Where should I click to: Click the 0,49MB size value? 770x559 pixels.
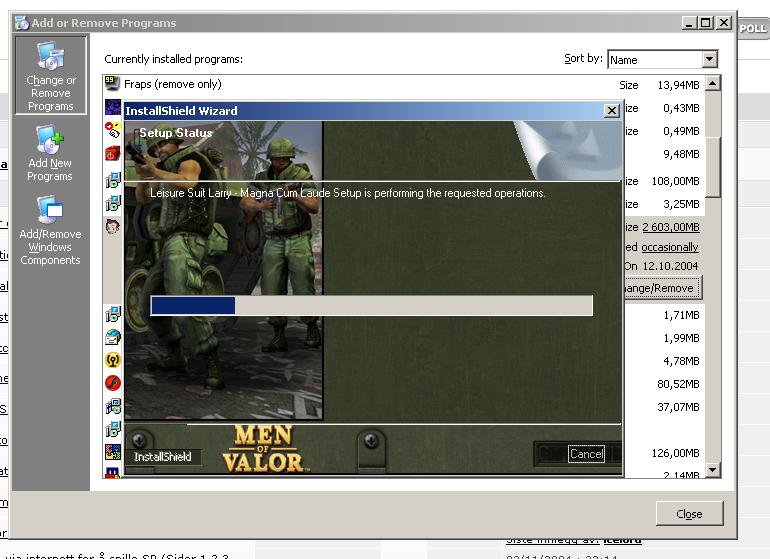tap(681, 131)
